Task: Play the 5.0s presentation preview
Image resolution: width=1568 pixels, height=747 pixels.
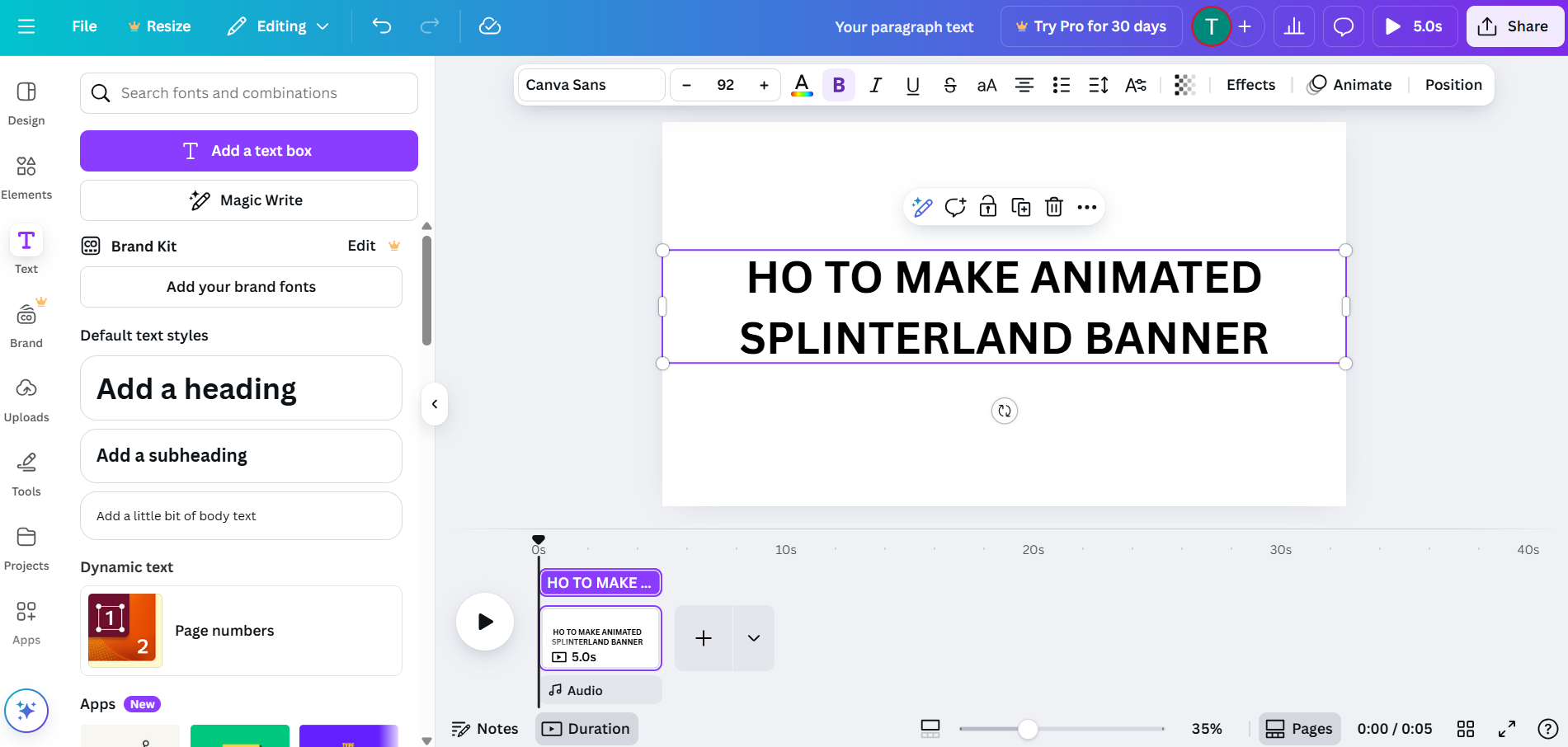Action: point(1414,26)
